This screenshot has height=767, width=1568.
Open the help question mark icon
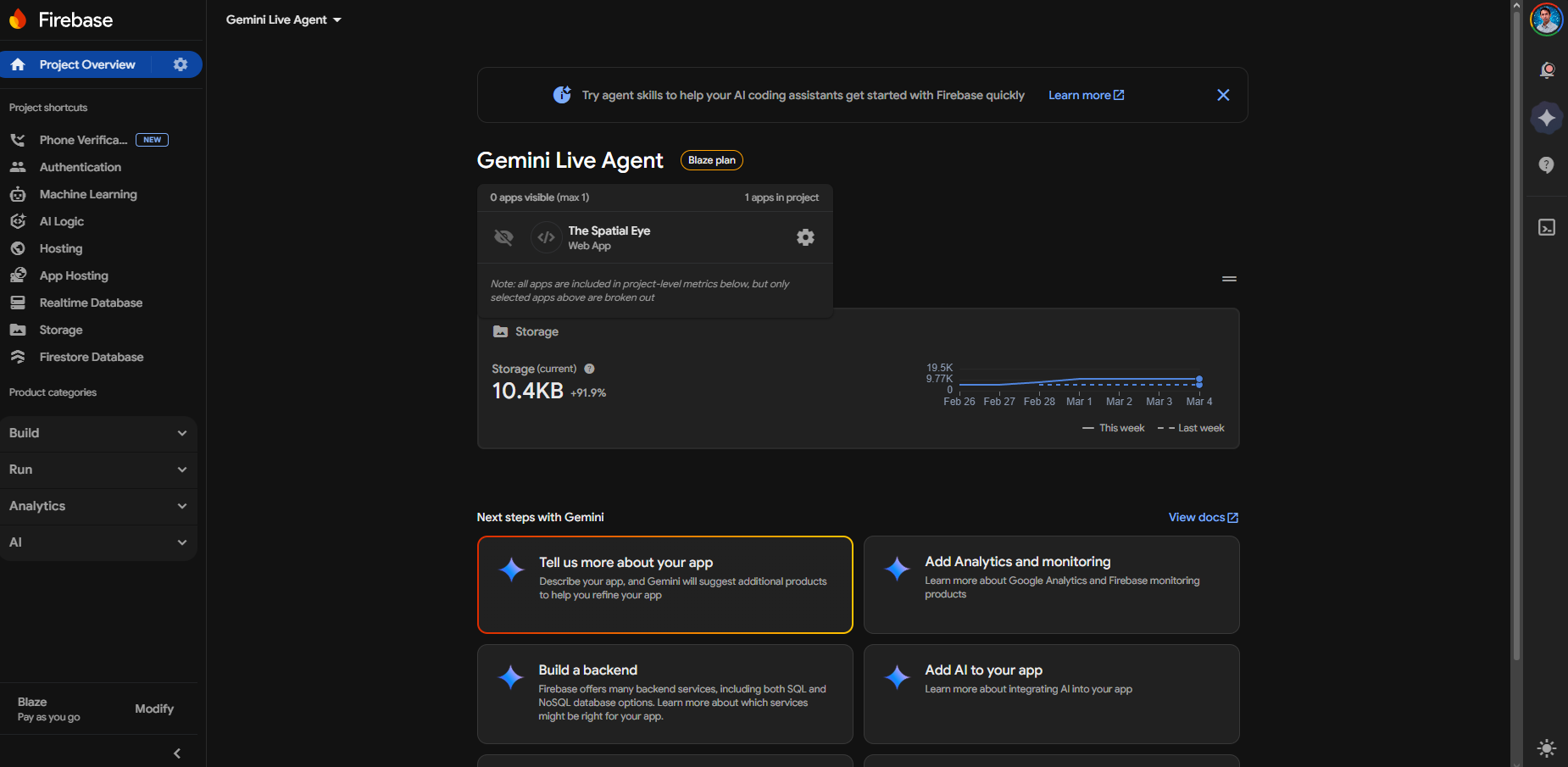tap(1547, 165)
